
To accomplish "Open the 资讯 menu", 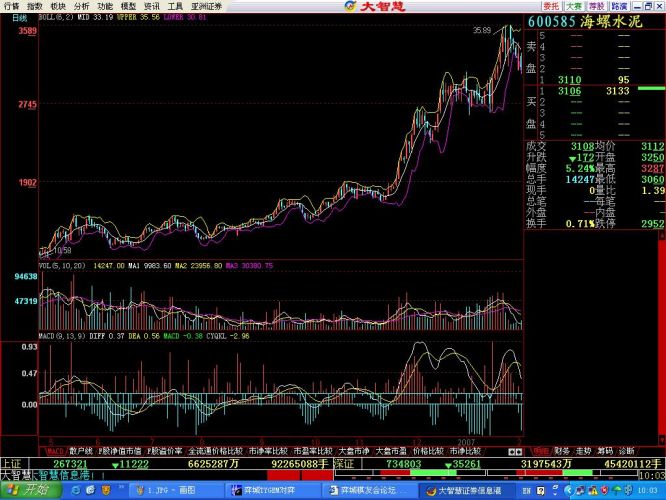I will tap(152, 6).
